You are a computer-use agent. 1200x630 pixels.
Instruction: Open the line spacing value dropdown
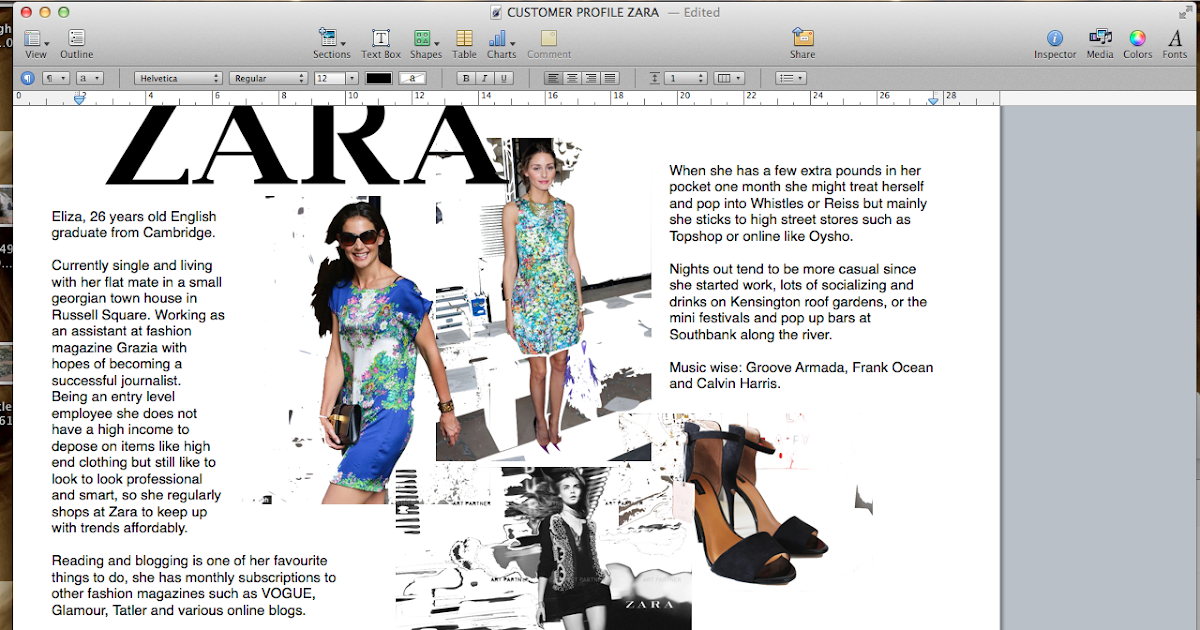(x=687, y=78)
